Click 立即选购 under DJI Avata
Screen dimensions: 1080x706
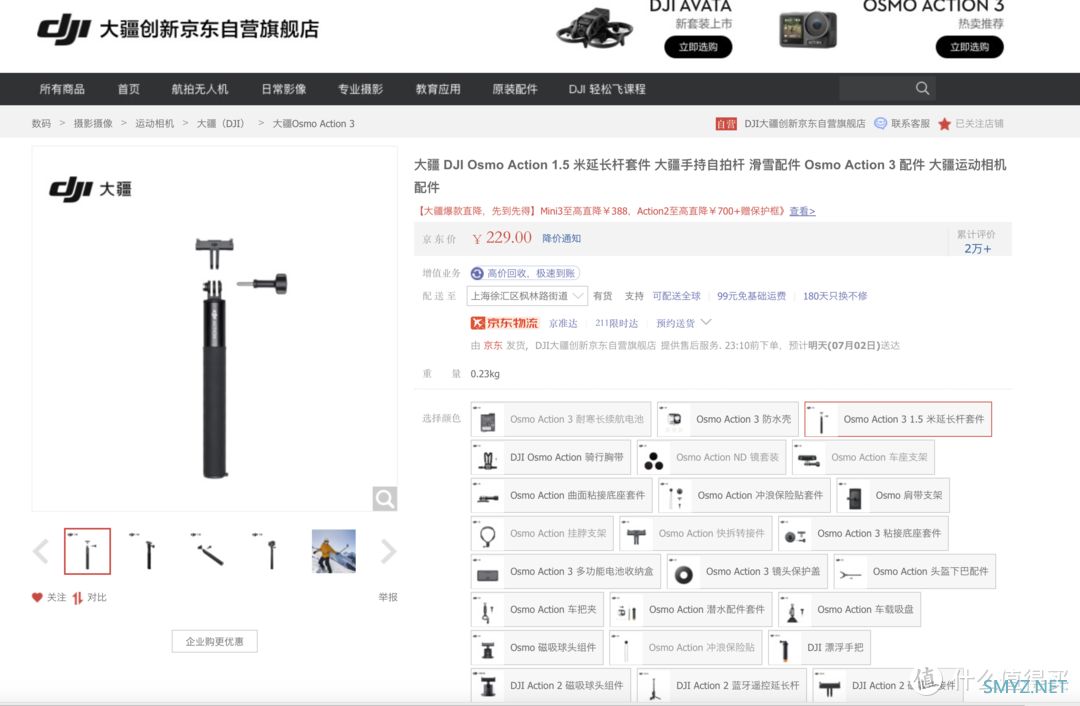point(698,47)
